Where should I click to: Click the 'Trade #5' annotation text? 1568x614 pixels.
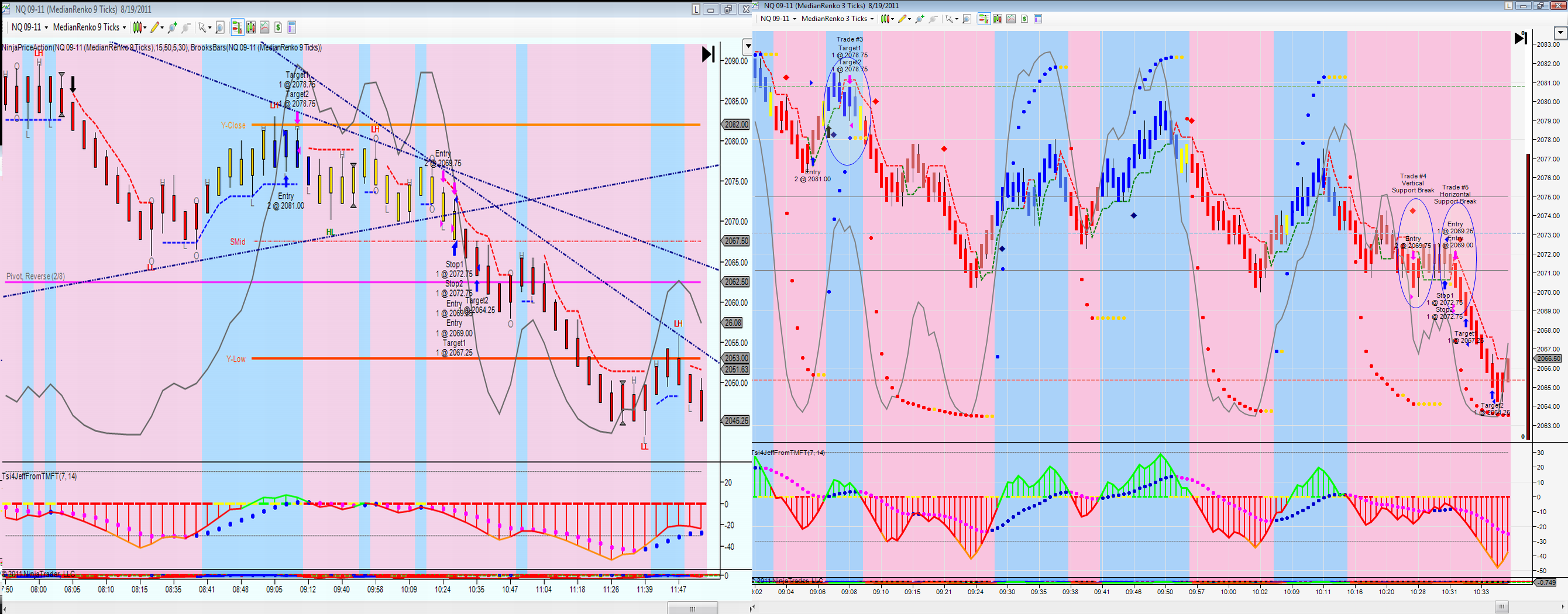tap(1454, 188)
